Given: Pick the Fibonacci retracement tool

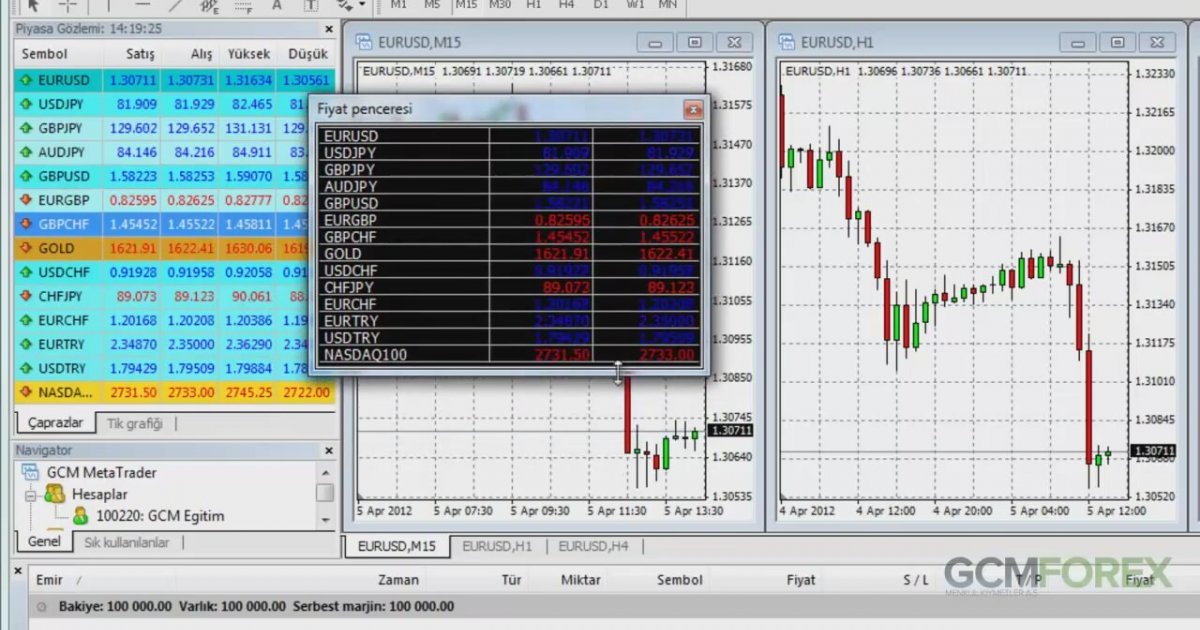Looking at the screenshot, I should (243, 5).
